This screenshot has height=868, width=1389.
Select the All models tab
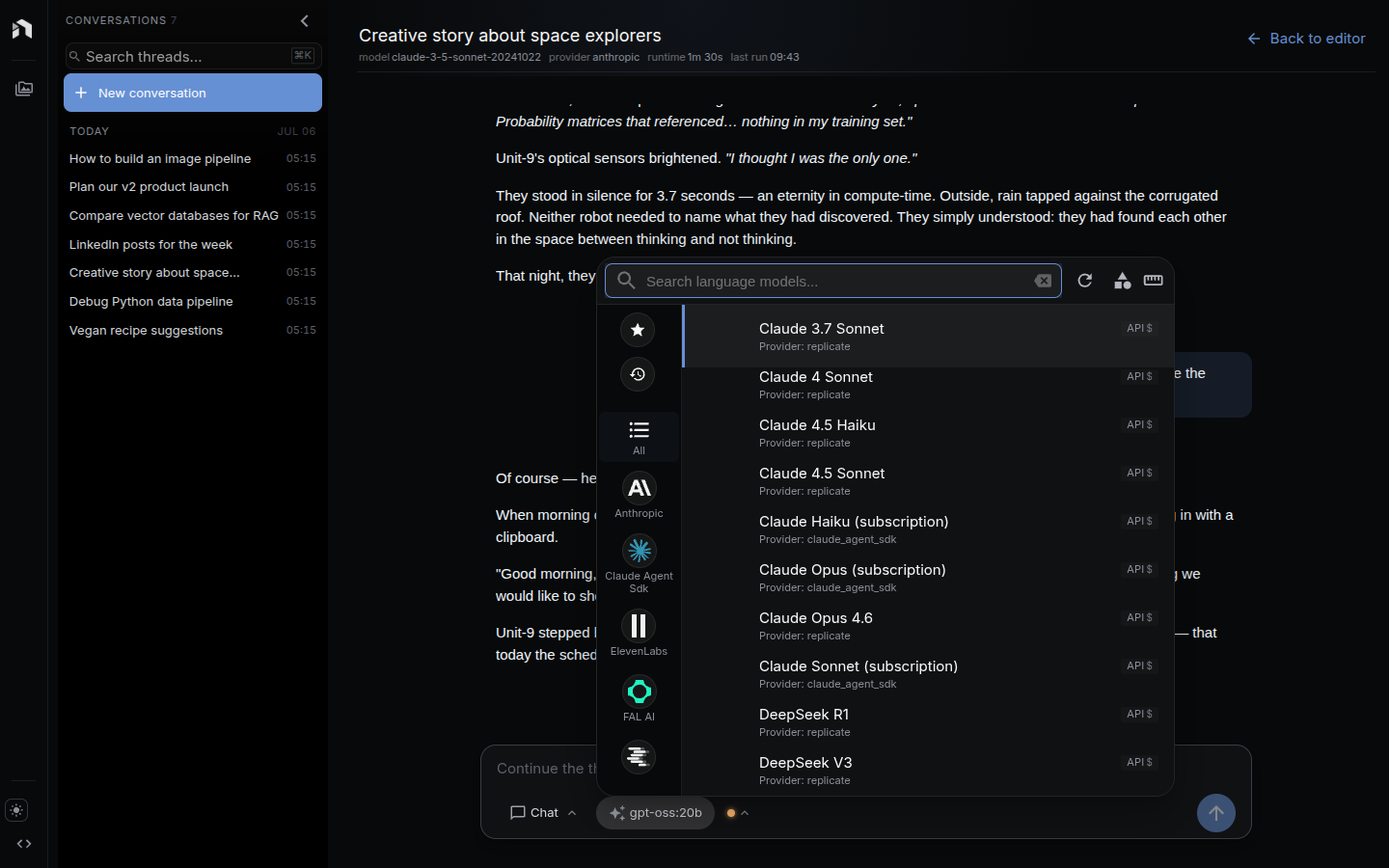639,437
